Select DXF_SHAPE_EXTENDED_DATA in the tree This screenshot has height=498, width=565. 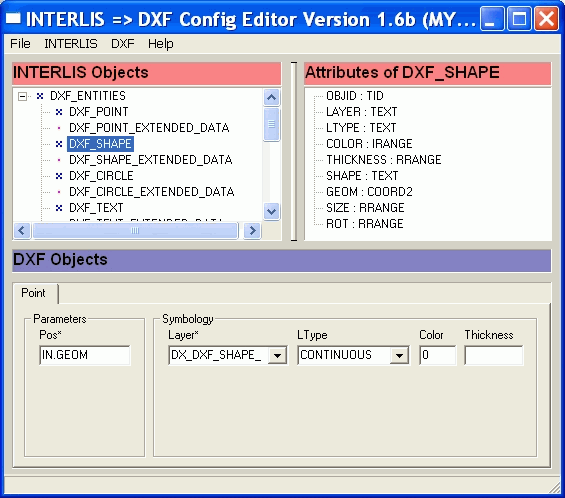point(150,160)
